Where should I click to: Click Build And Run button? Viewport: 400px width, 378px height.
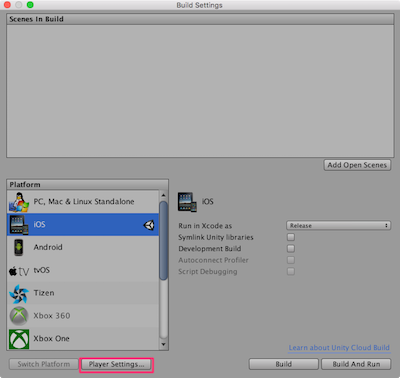(x=356, y=364)
